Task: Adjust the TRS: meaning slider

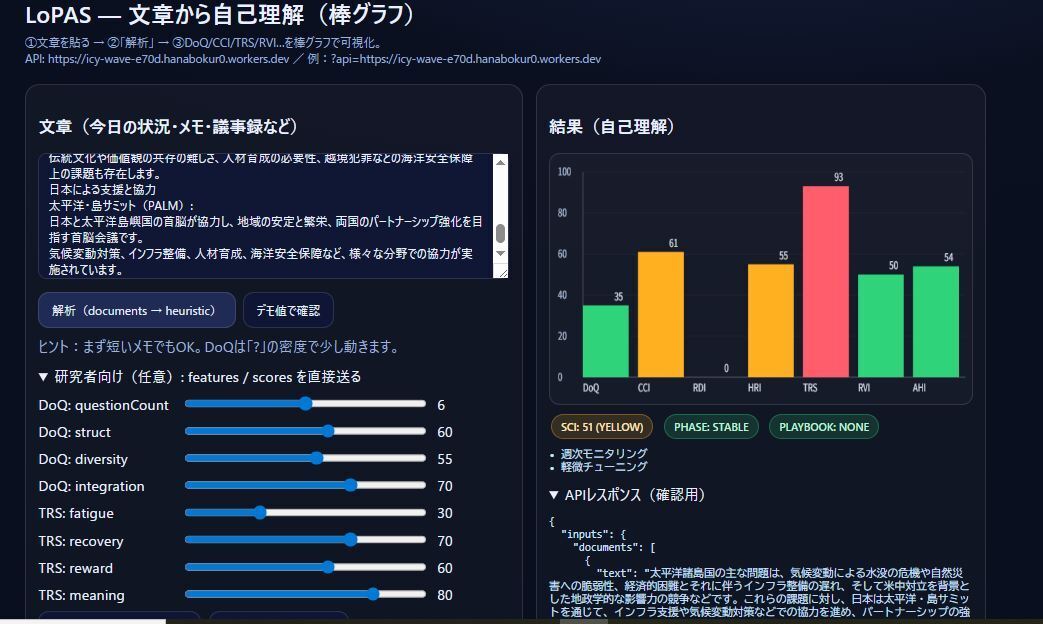Action: (x=373, y=594)
